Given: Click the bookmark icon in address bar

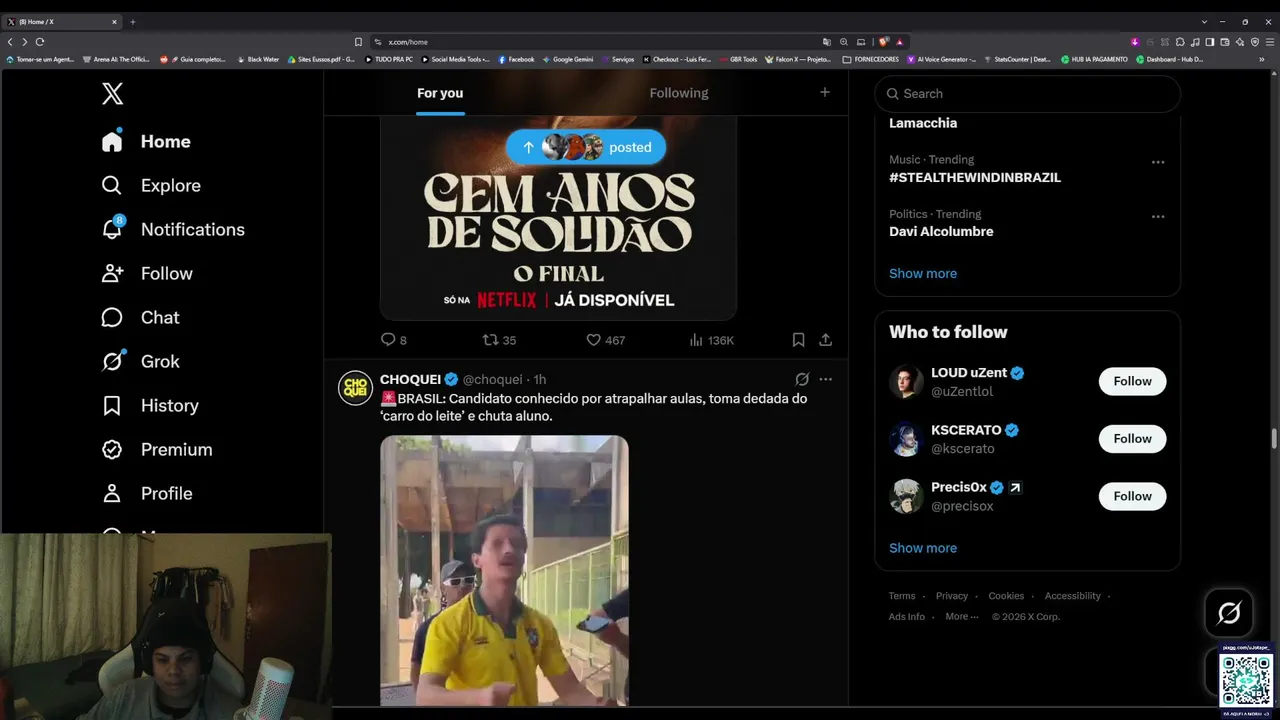Looking at the screenshot, I should pos(358,42).
